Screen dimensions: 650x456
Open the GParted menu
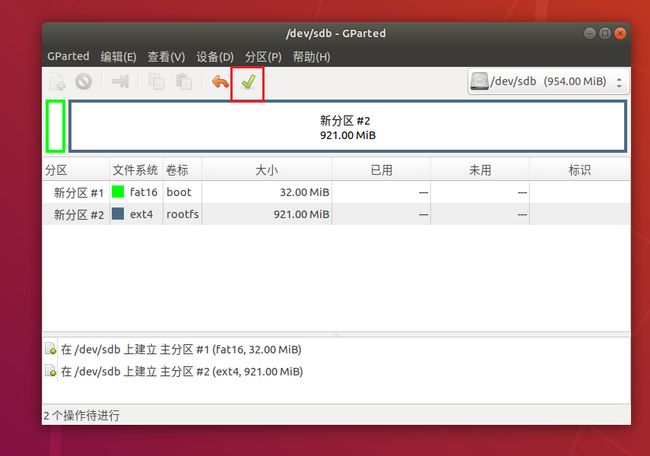click(x=68, y=56)
